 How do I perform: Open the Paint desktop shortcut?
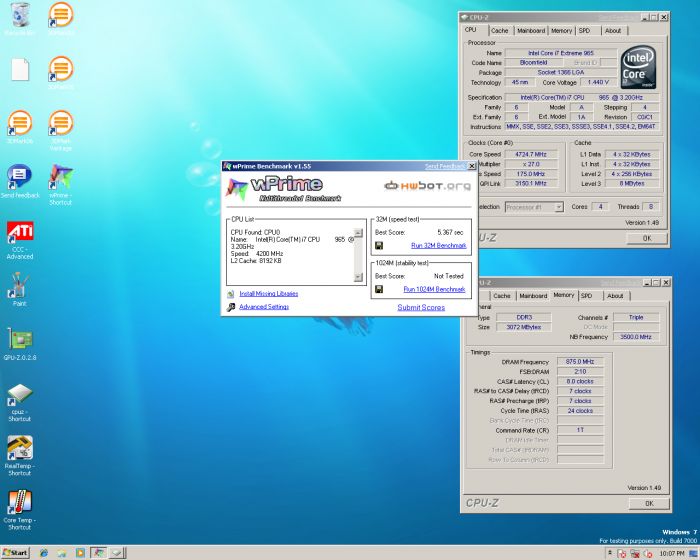pyautogui.click(x=20, y=289)
